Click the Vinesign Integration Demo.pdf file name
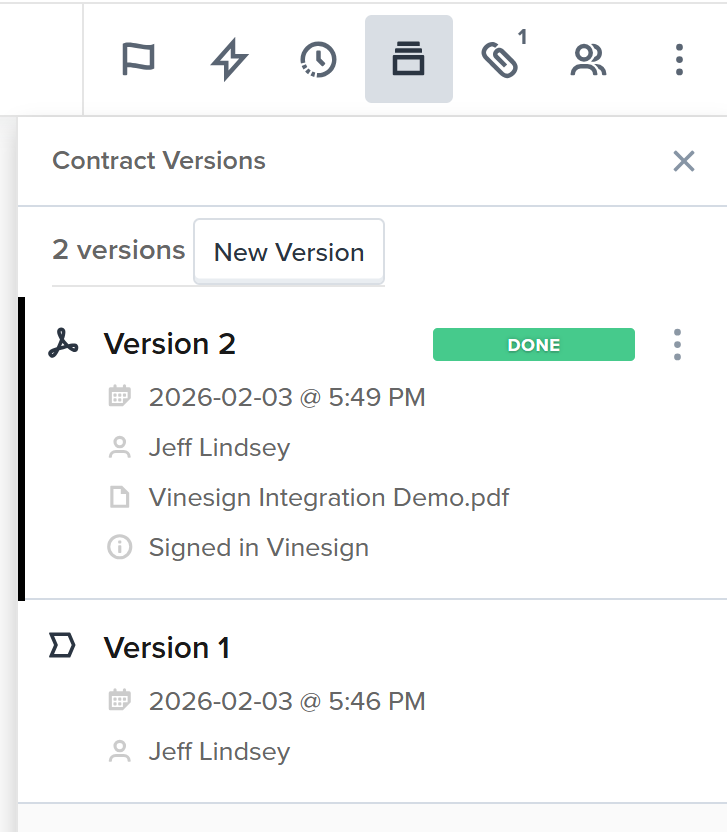Screen dimensions: 727x832 pyautogui.click(x=329, y=497)
